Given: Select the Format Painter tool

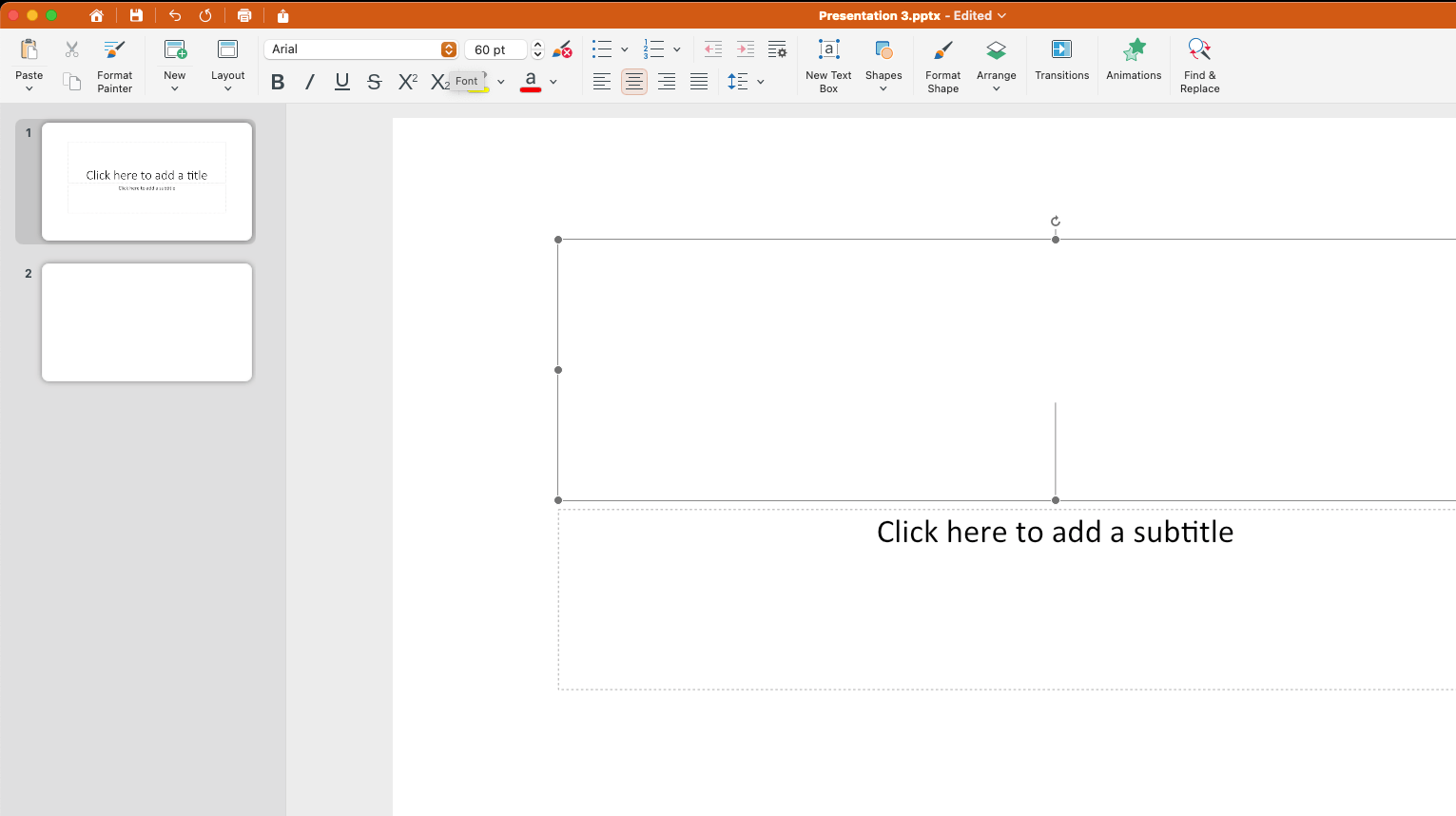Looking at the screenshot, I should pyautogui.click(x=114, y=65).
